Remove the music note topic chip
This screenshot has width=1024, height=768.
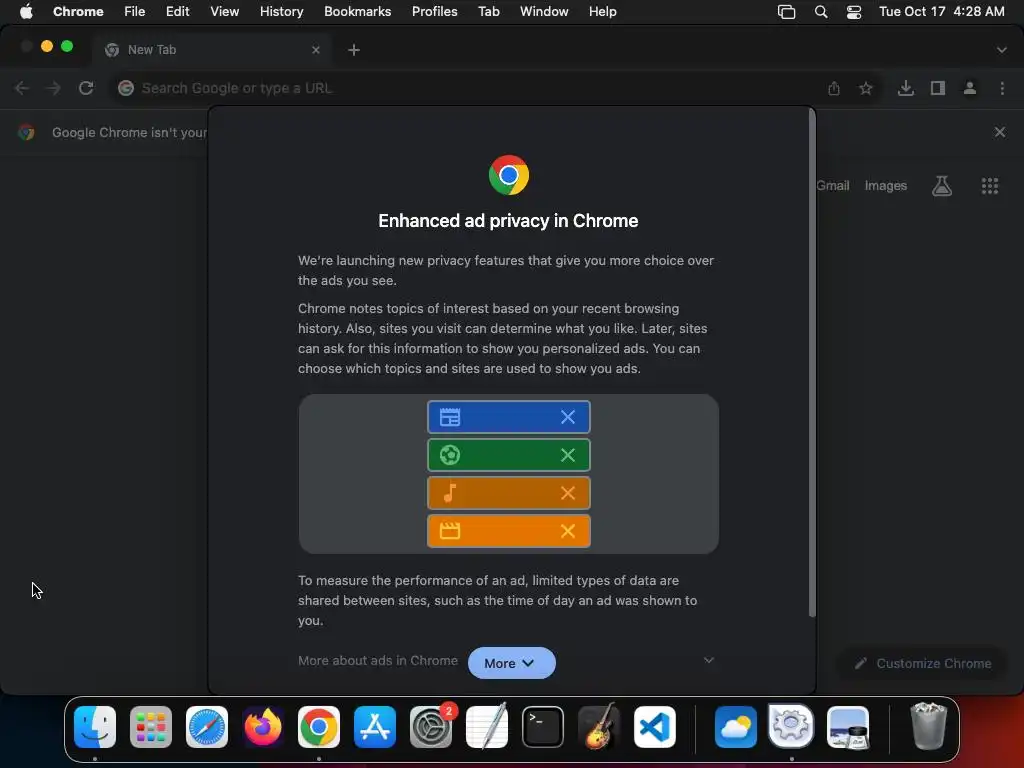pos(568,493)
